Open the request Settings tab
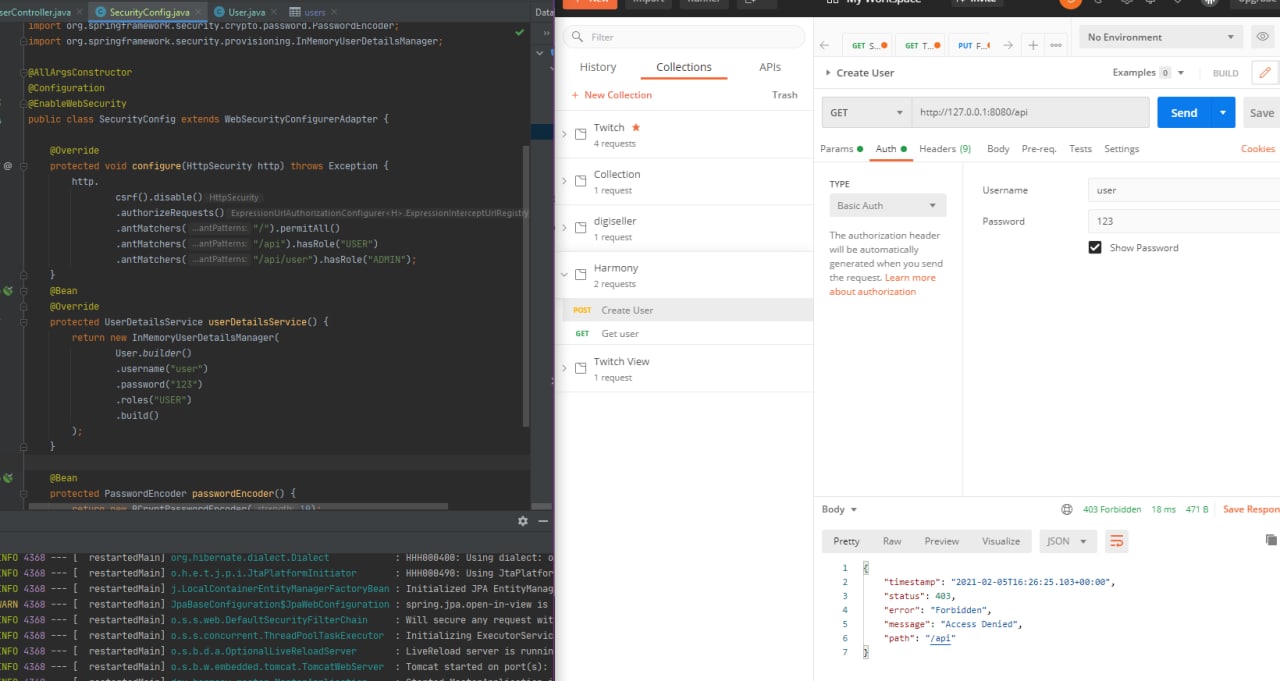Image resolution: width=1280 pixels, height=681 pixels. (1121, 149)
